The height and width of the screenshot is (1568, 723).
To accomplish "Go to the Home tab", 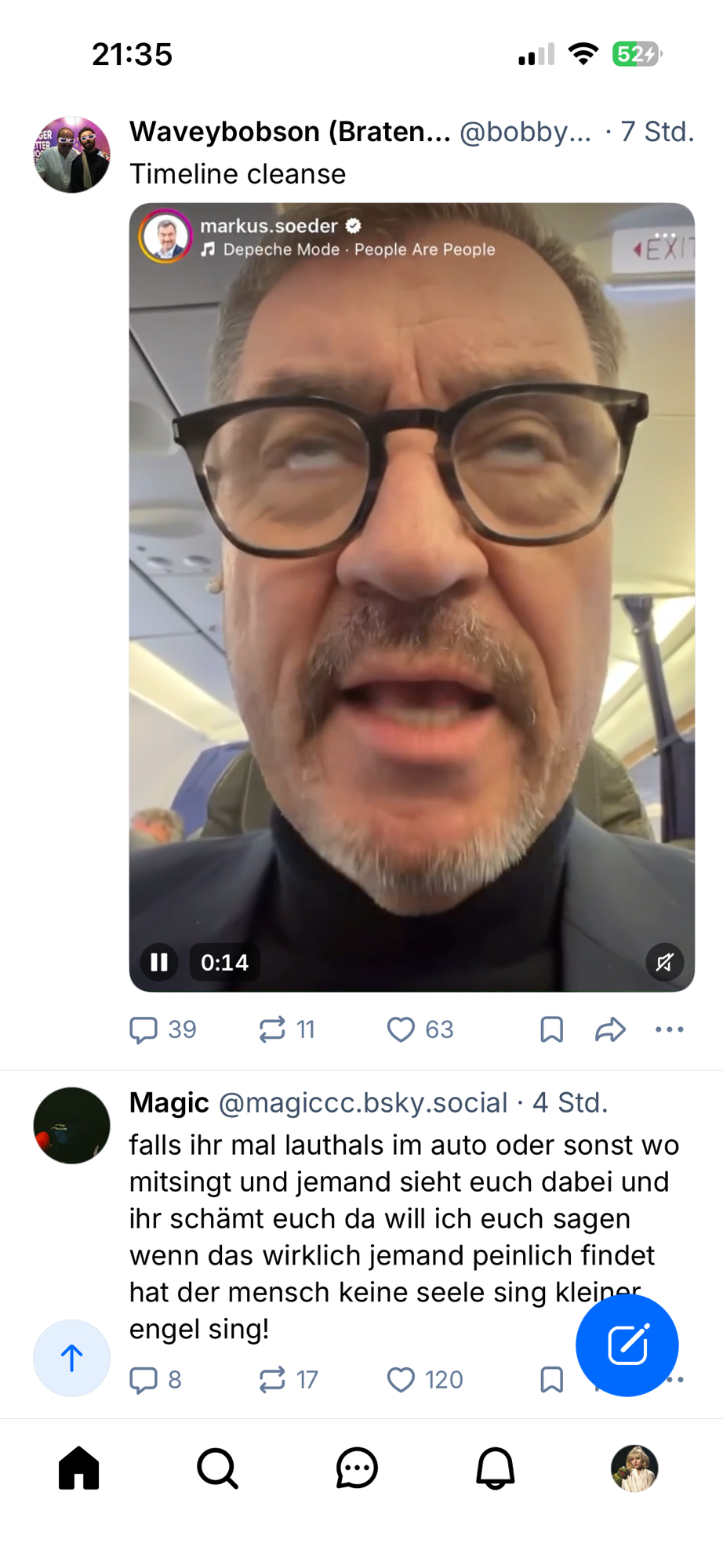I will click(79, 1468).
